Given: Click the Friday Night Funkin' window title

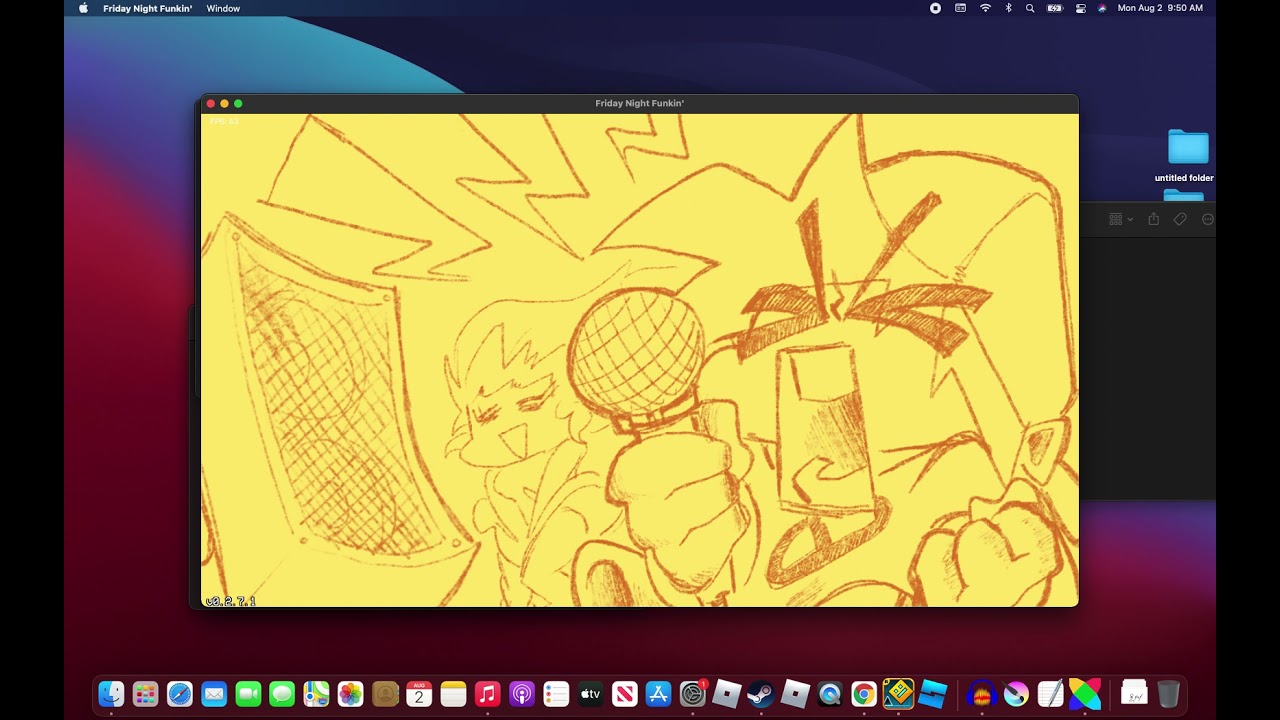Looking at the screenshot, I should pyautogui.click(x=640, y=103).
